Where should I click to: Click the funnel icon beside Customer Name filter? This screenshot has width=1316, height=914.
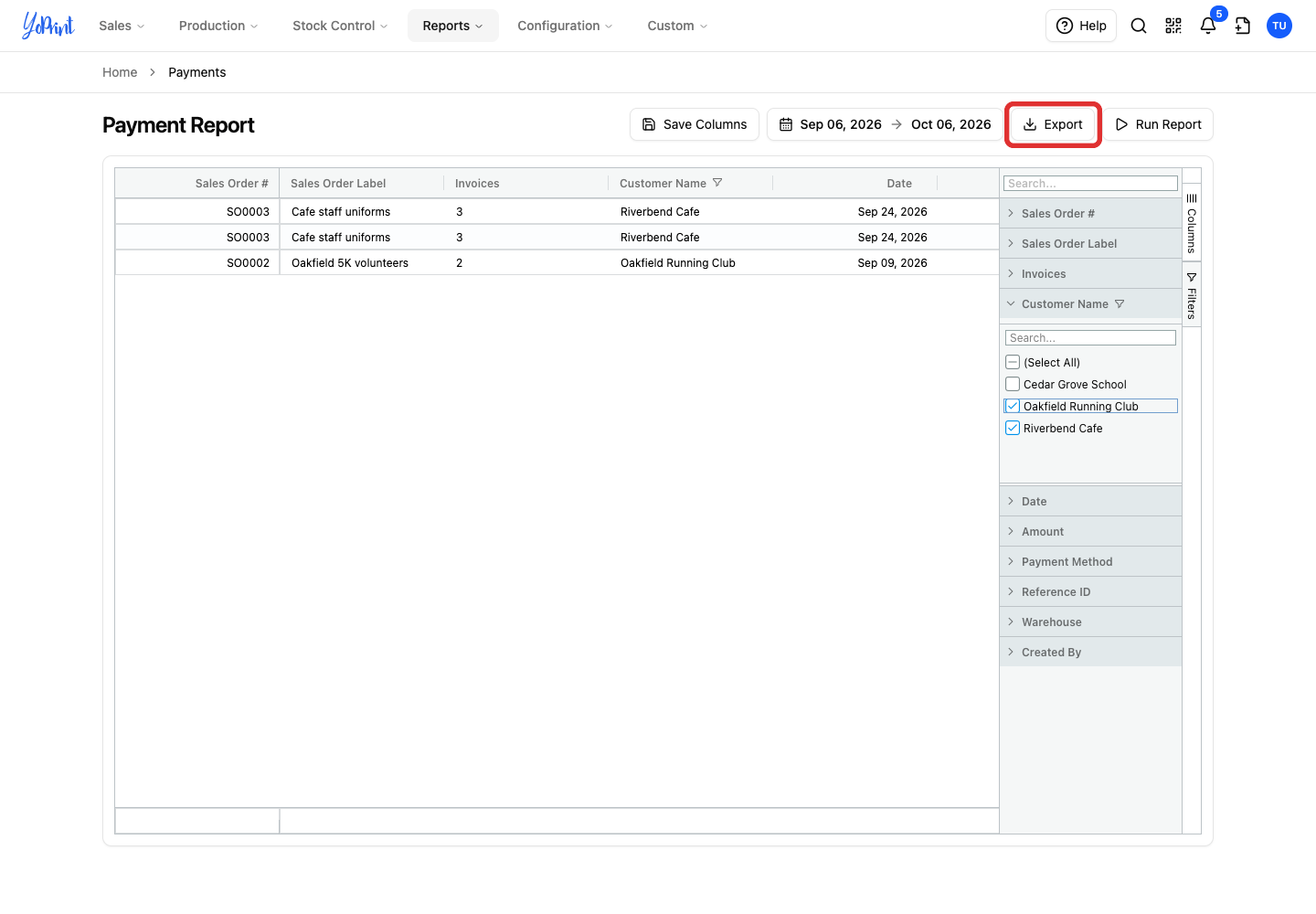[1120, 303]
